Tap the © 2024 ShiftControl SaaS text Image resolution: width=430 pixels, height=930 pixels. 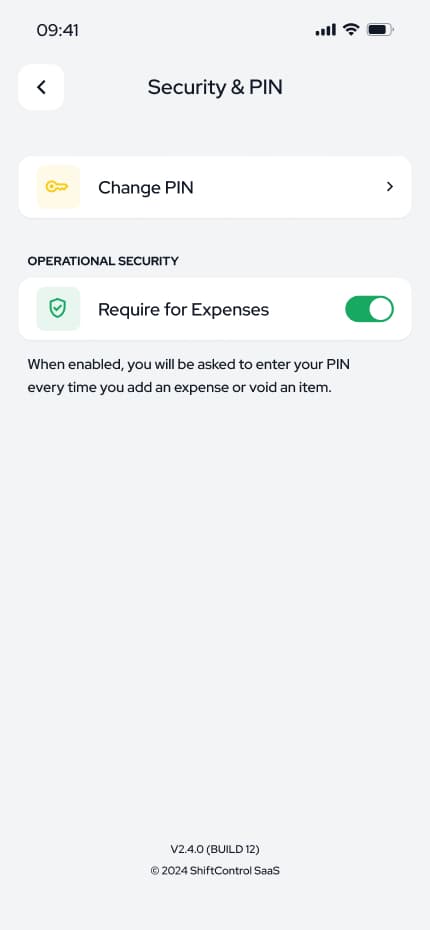point(215,871)
